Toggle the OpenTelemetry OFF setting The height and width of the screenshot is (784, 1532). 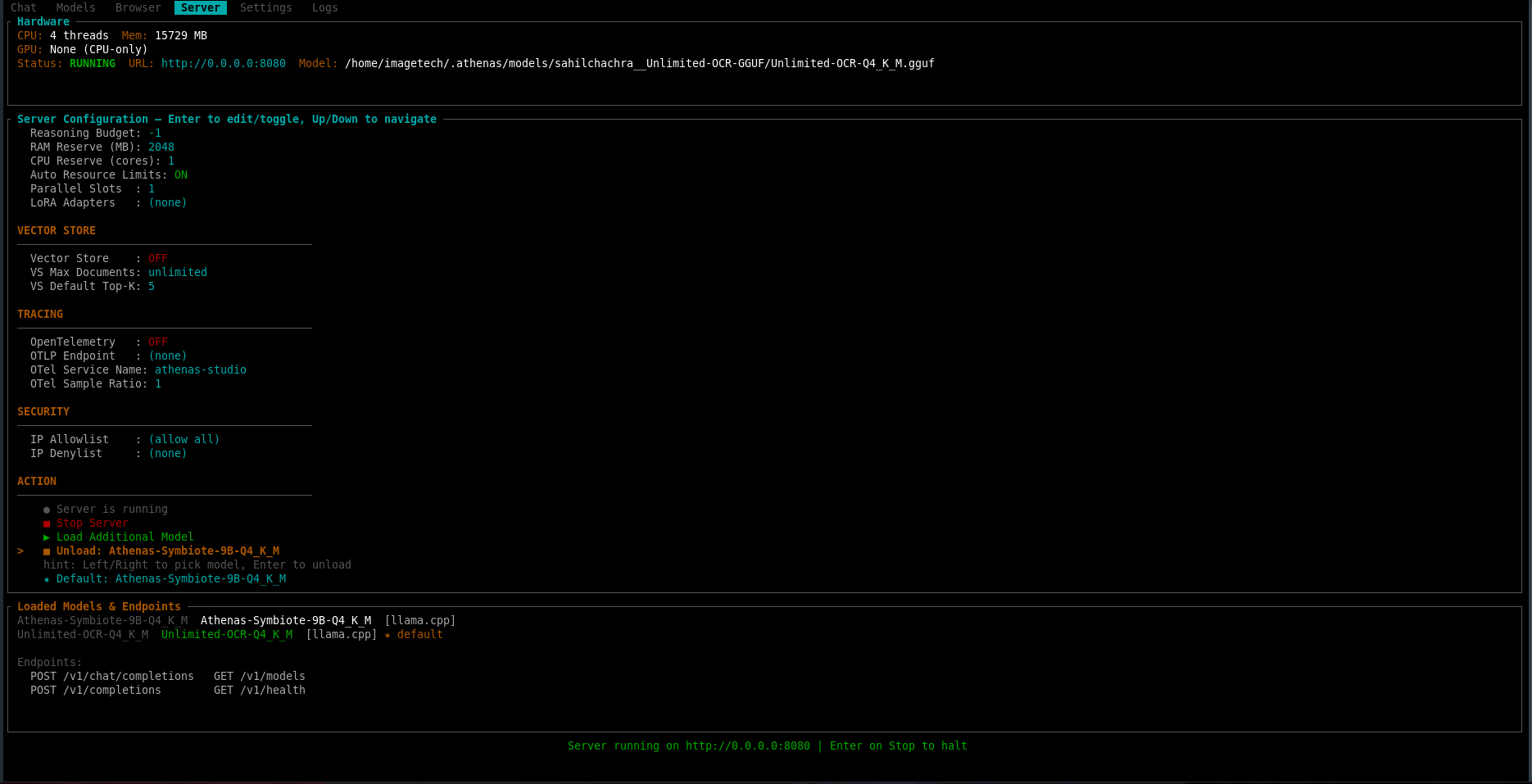tap(158, 342)
